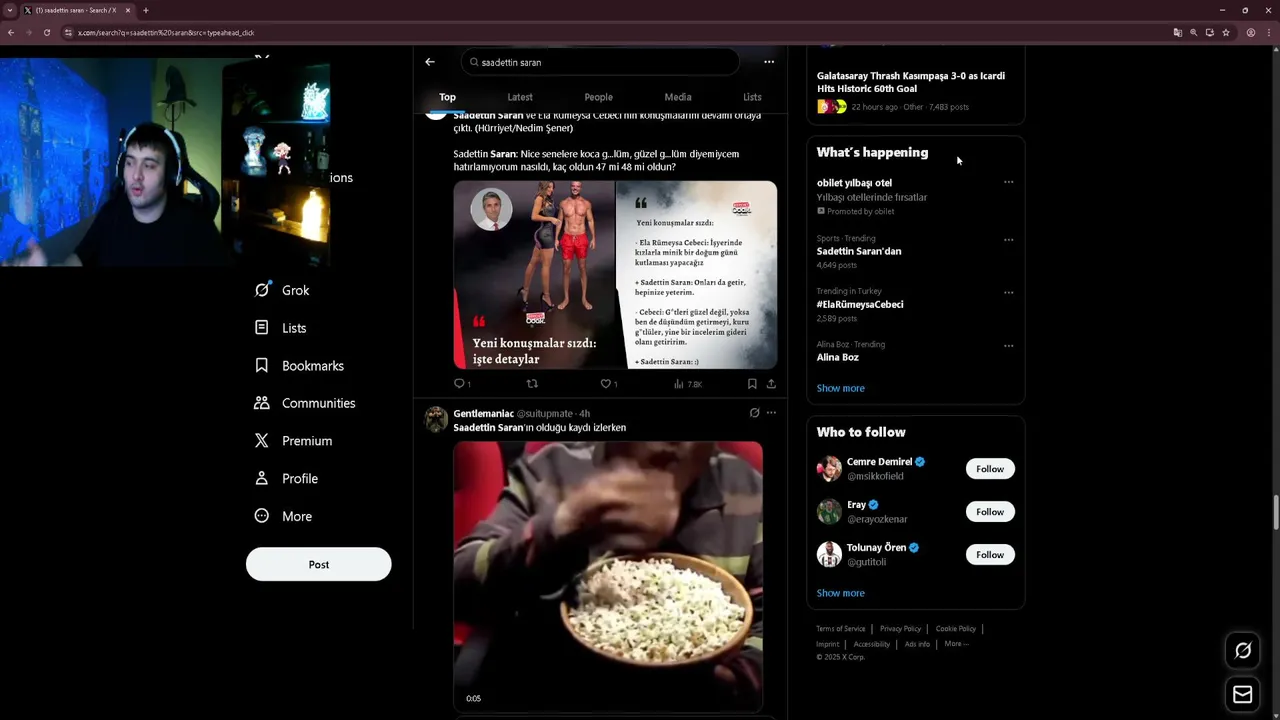This screenshot has width=1280, height=720.
Task: Open more menu for Sadettin Saran'dan trend
Action: (x=1008, y=240)
